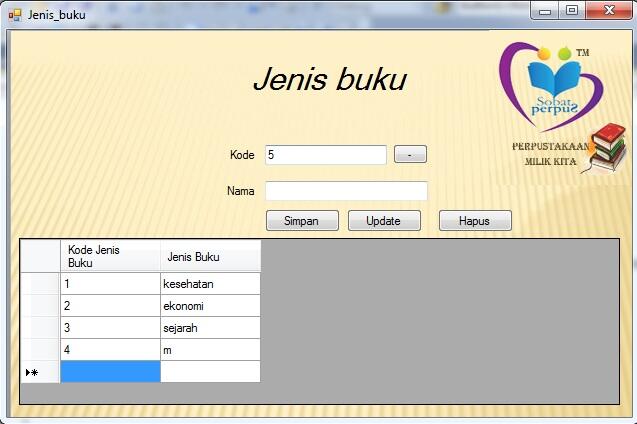Viewport: 637px width, 424px height.
Task: Select the kesehatan cell
Action: point(210,283)
